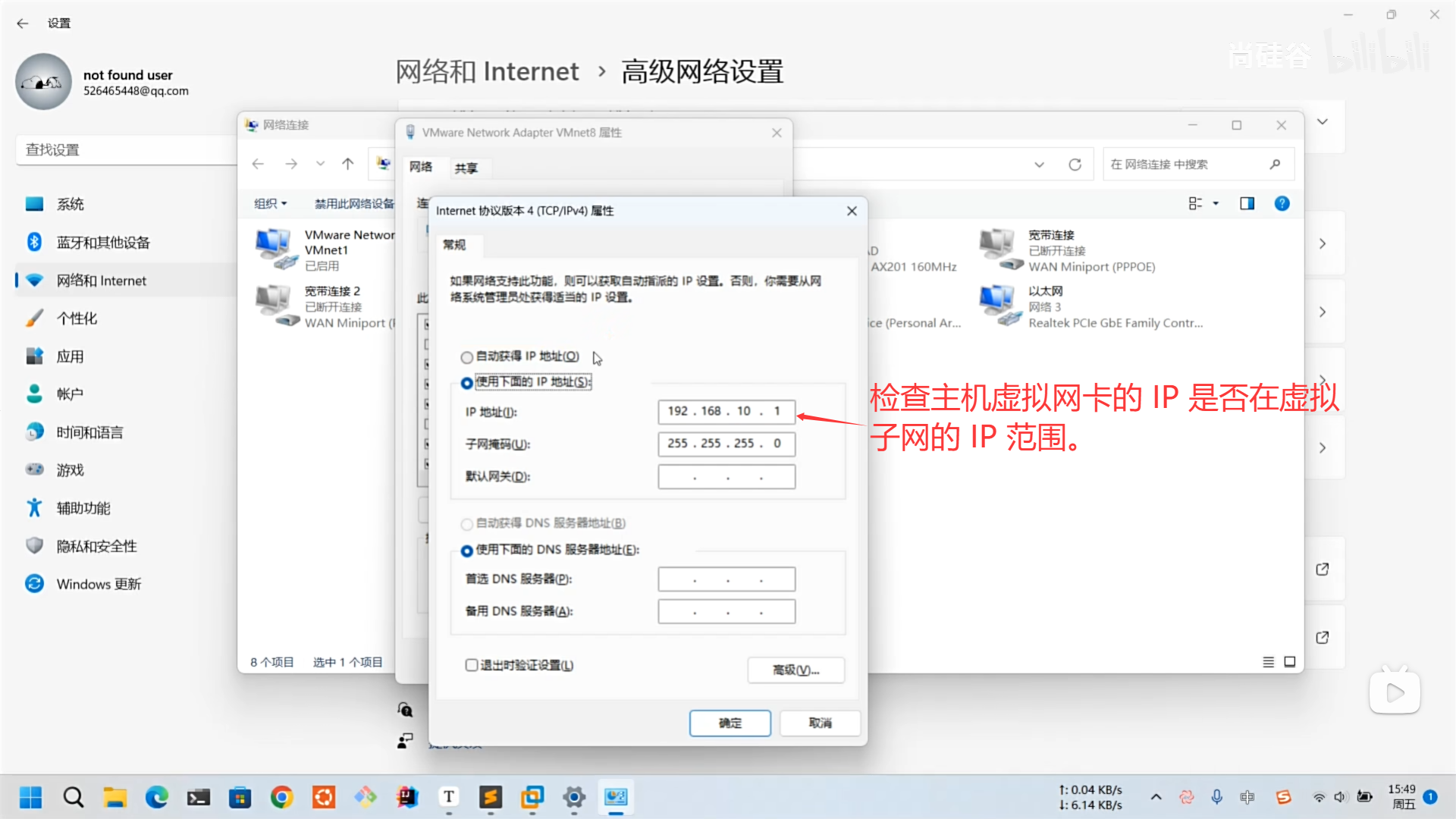Open the view options dropdown arrow
The height and width of the screenshot is (819, 1456).
[x=1216, y=203]
